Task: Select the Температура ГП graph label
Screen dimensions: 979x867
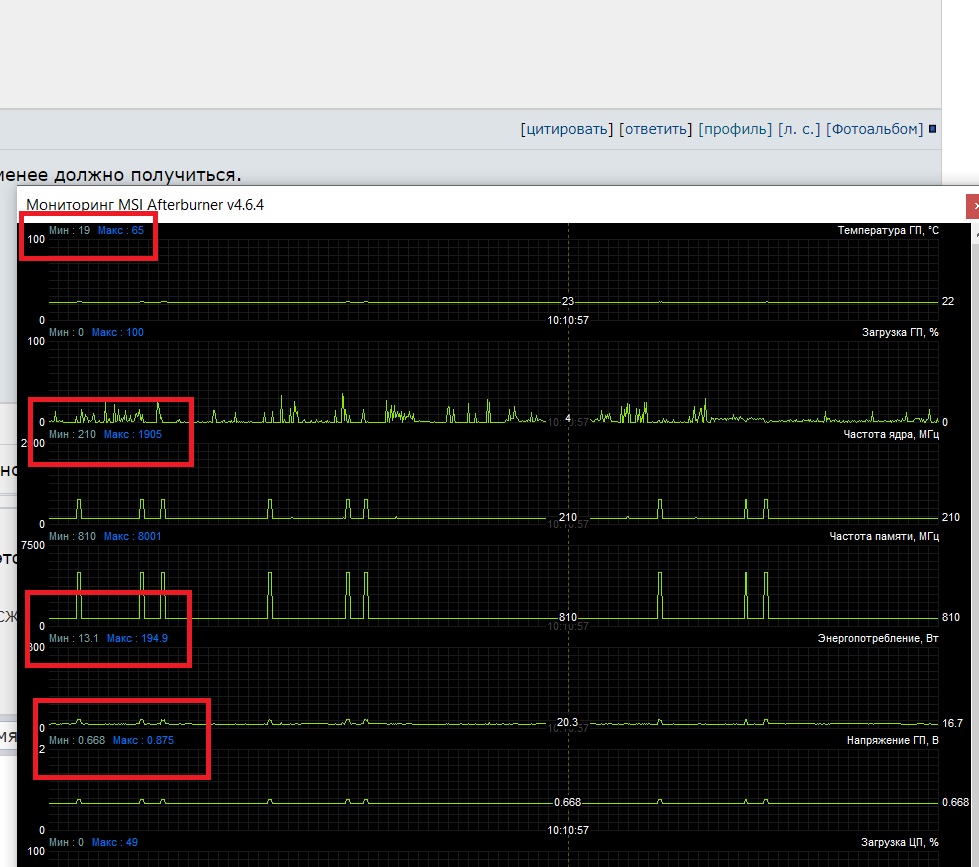Action: tap(888, 230)
